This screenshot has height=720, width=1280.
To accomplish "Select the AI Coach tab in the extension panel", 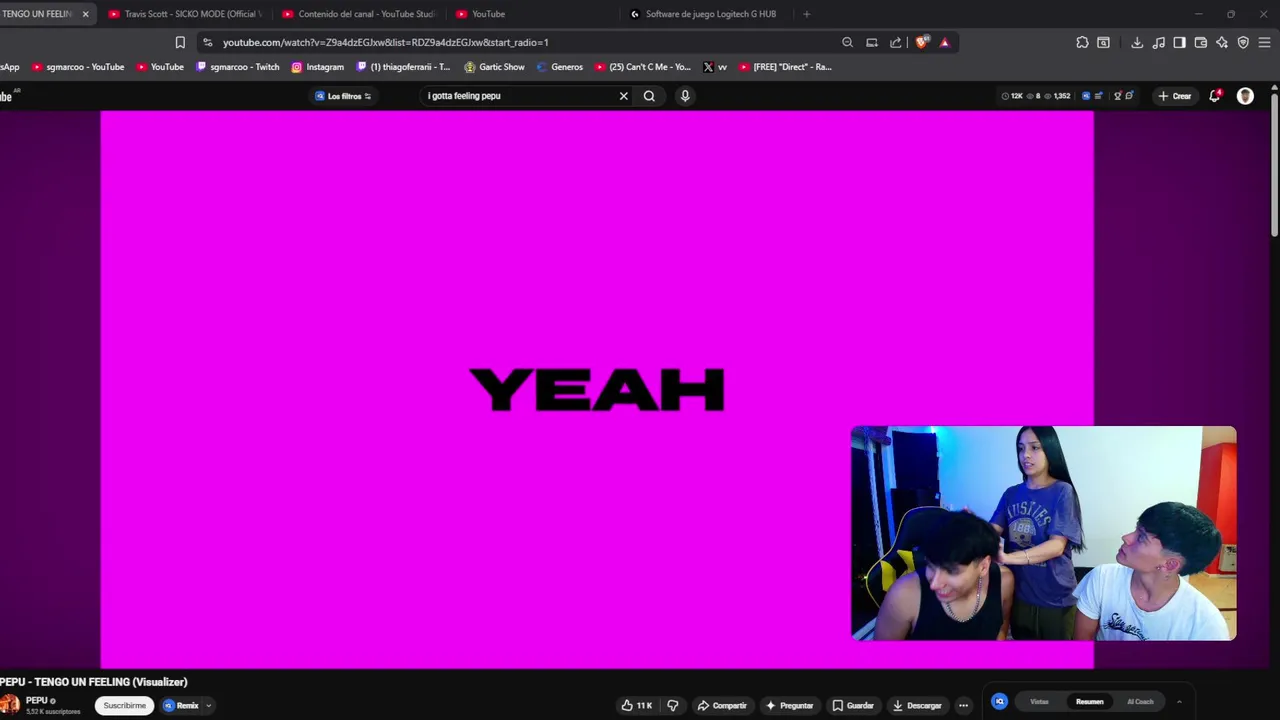I will coord(1140,702).
